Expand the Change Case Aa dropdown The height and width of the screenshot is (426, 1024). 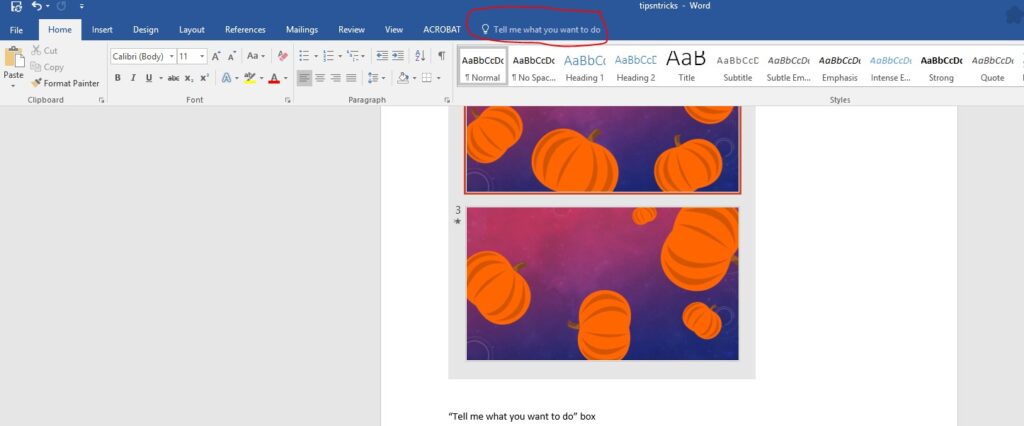(x=257, y=57)
